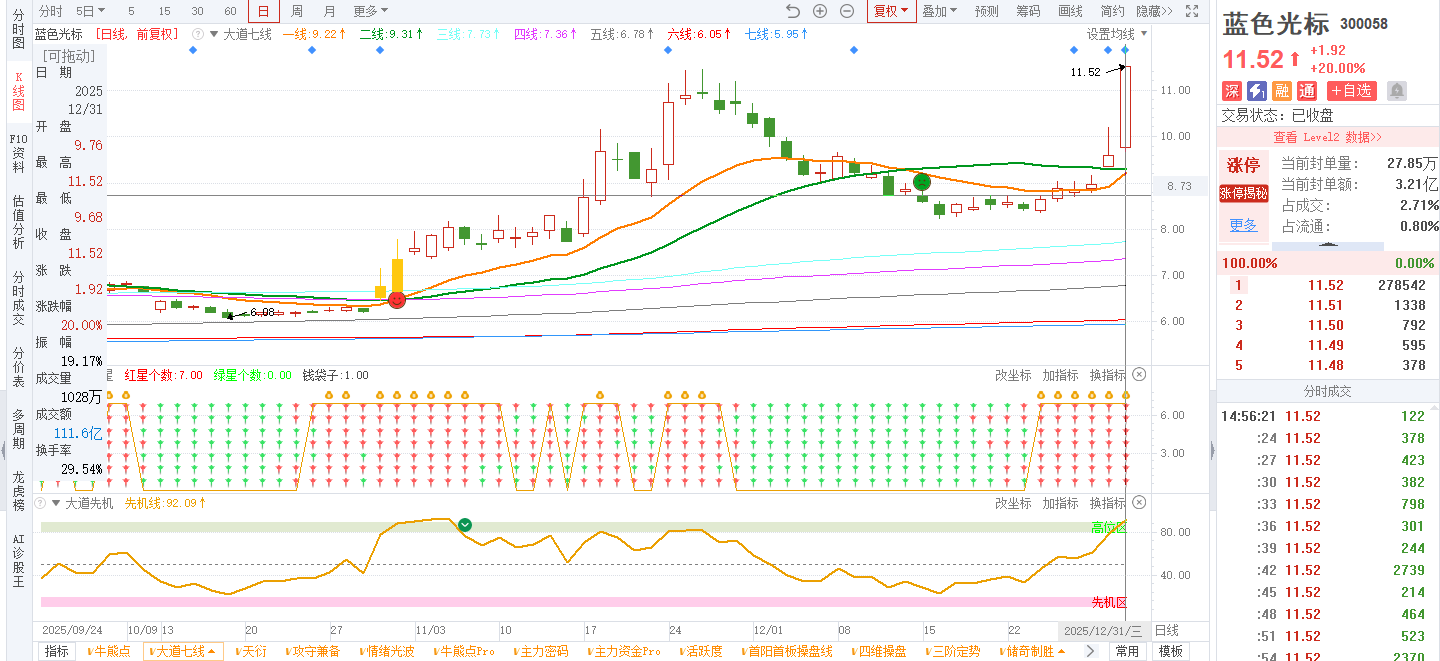1440x661 pixels.
Task: Close the red/green star indicator sub-panel
Action: (1139, 375)
